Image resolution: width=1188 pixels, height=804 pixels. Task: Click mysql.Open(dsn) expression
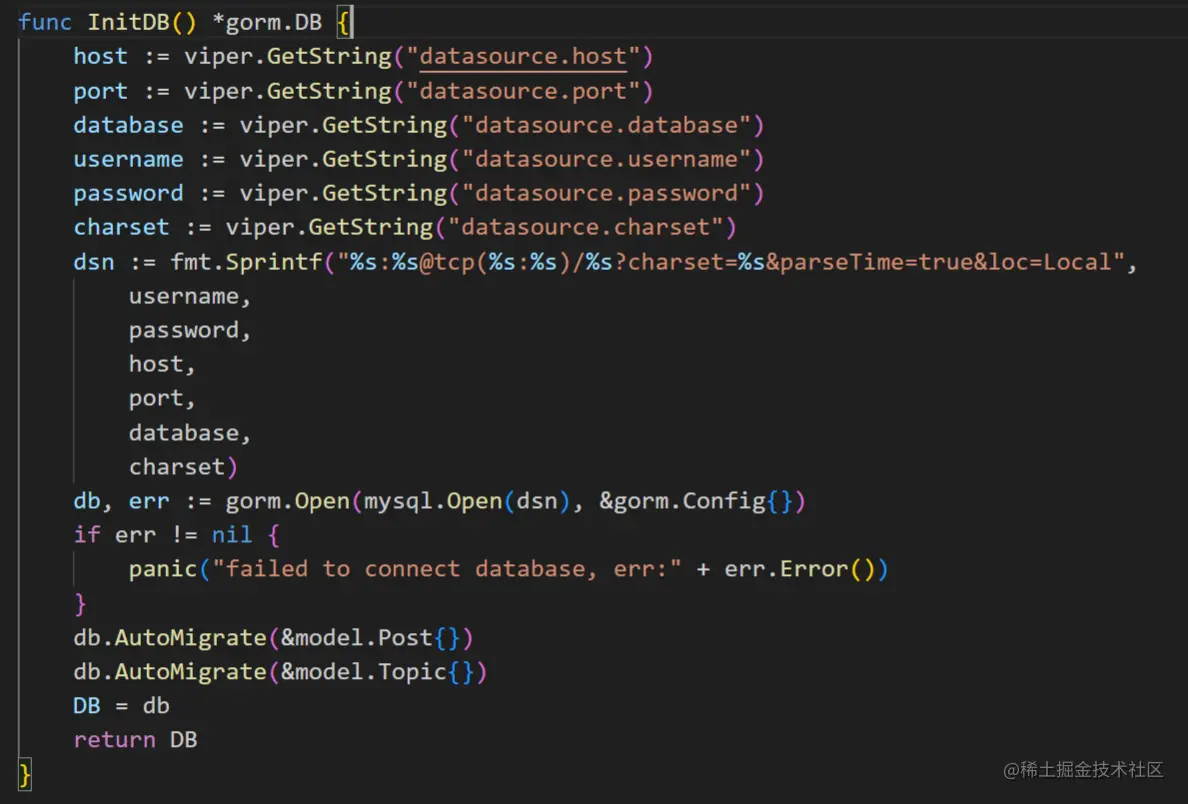(x=467, y=502)
